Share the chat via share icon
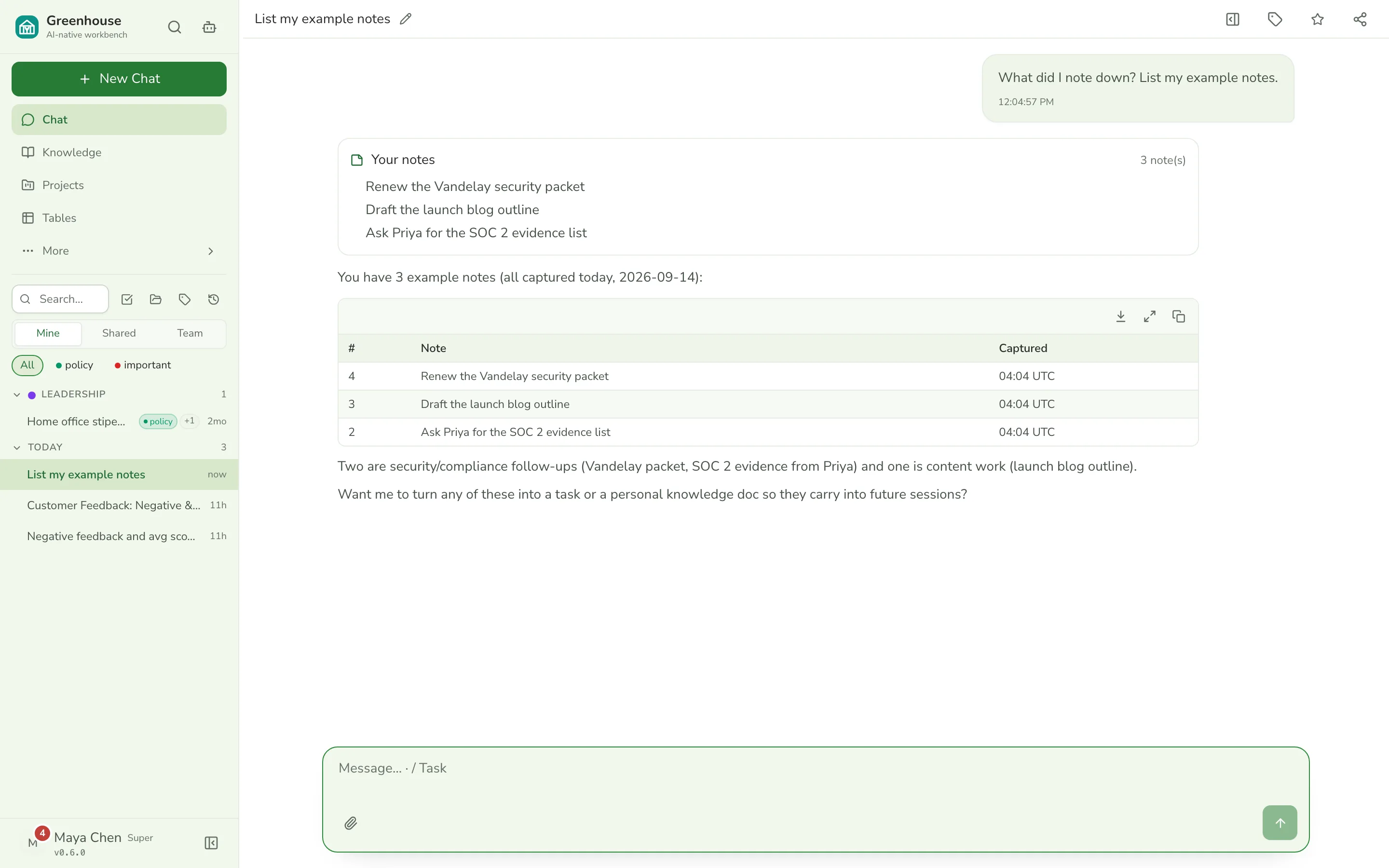The height and width of the screenshot is (868, 1389). pos(1360,19)
